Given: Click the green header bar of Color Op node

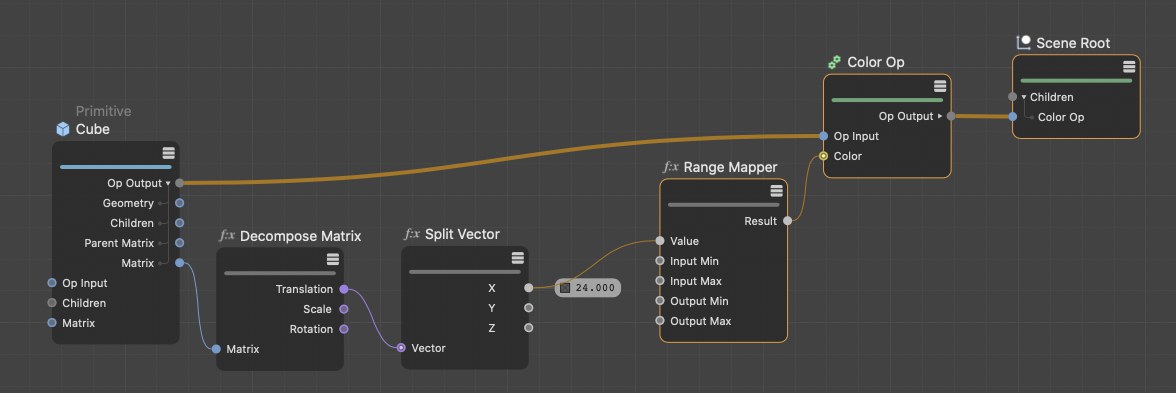Looking at the screenshot, I should pyautogui.click(x=886, y=100).
